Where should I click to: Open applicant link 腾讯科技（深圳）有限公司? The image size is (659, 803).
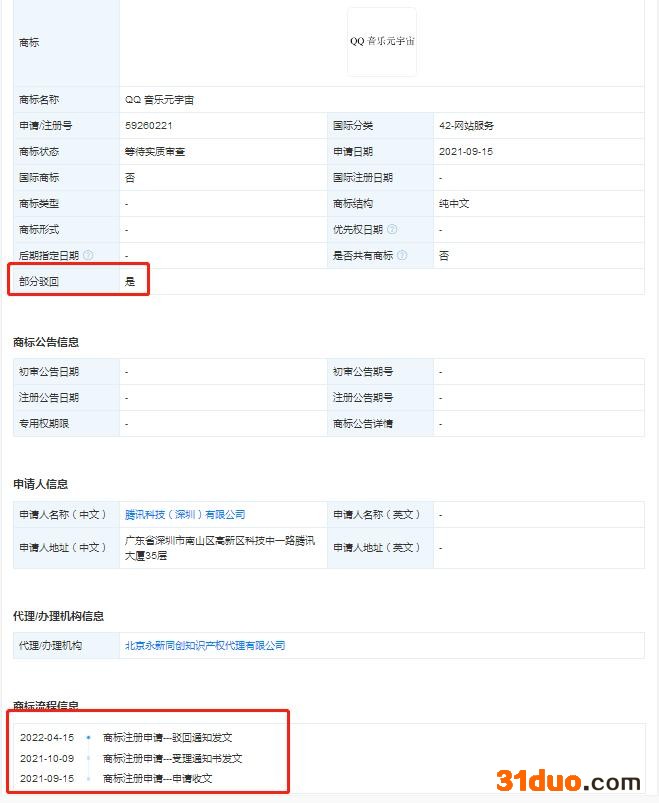(x=185, y=514)
